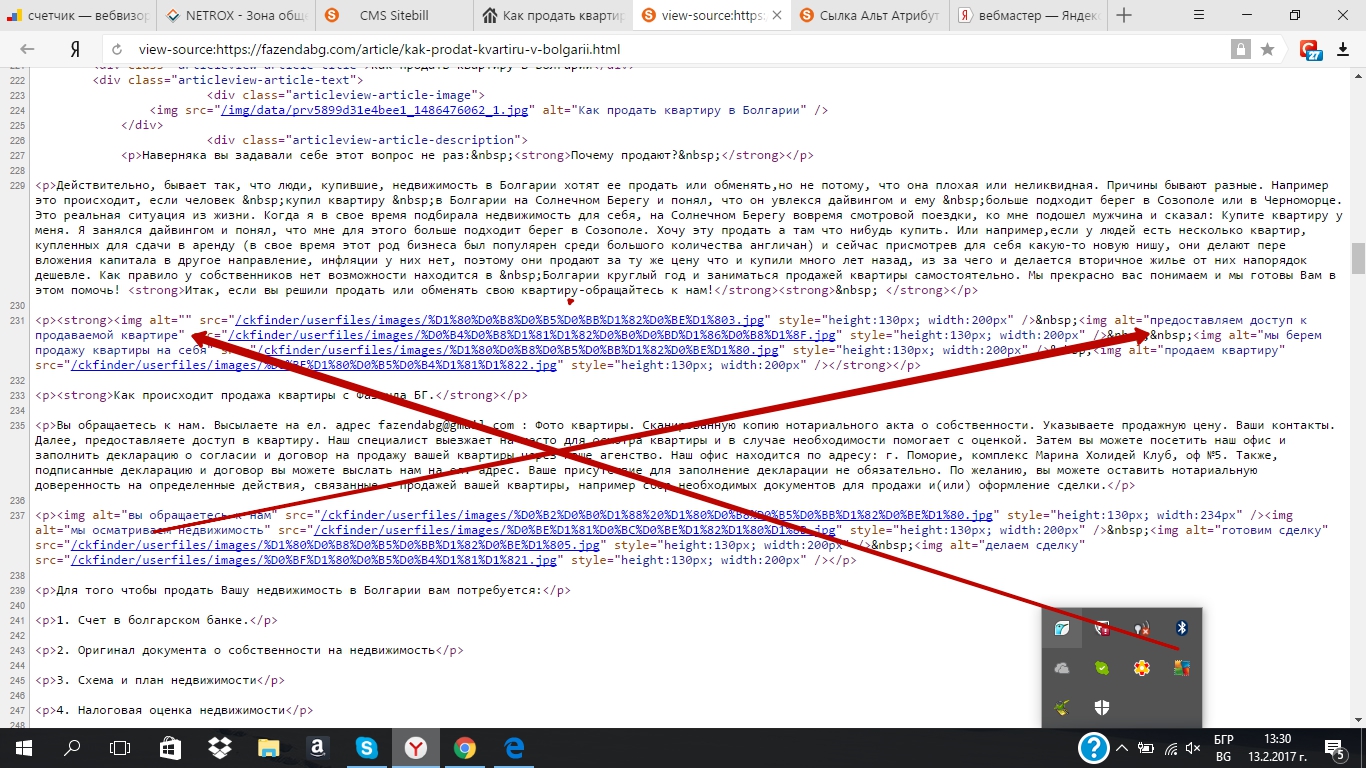Screen dimensions: 1366x768
Task: Open the Action Center with 5 notifications
Action: (1334, 747)
